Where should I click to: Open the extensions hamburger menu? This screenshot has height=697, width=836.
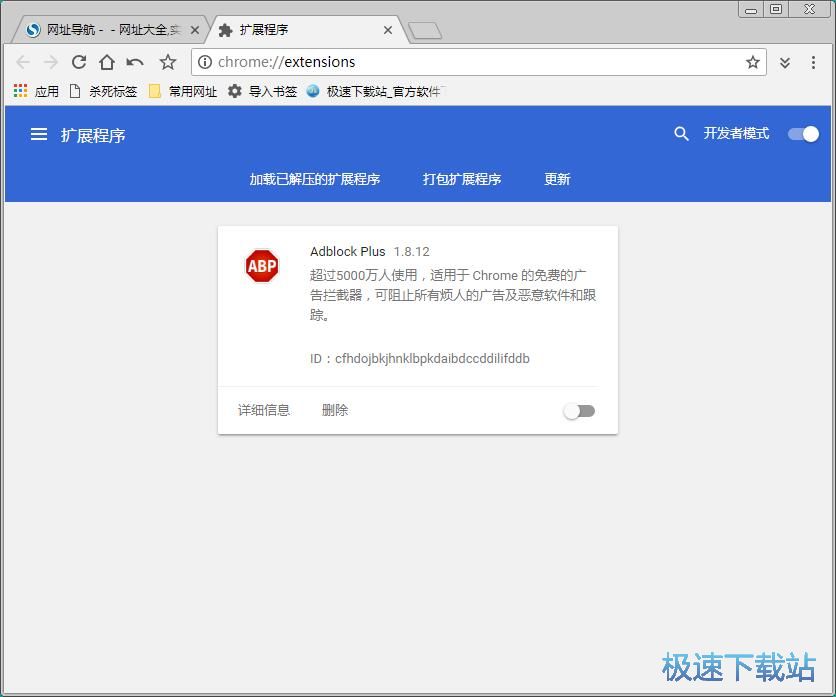[x=39, y=134]
